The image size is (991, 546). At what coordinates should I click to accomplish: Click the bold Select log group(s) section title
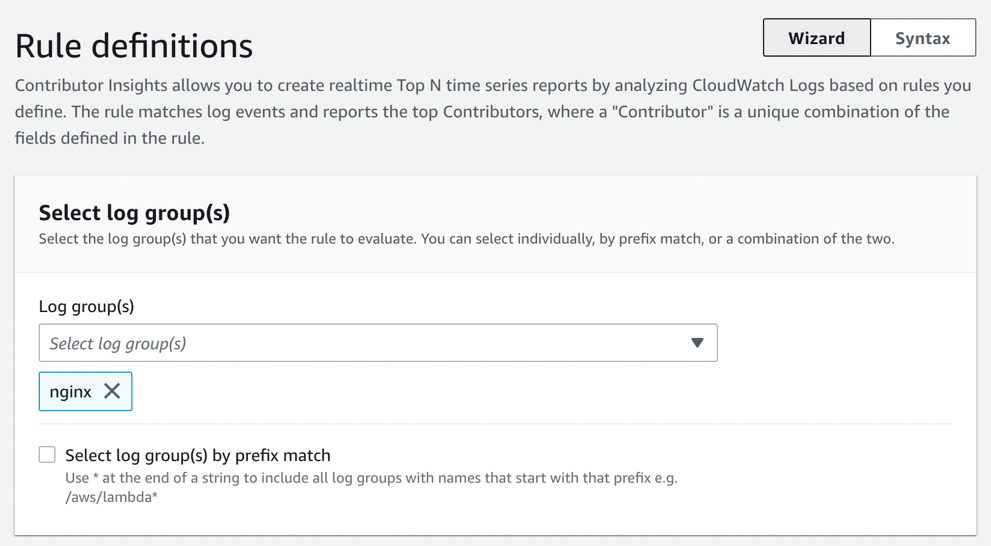(x=134, y=212)
